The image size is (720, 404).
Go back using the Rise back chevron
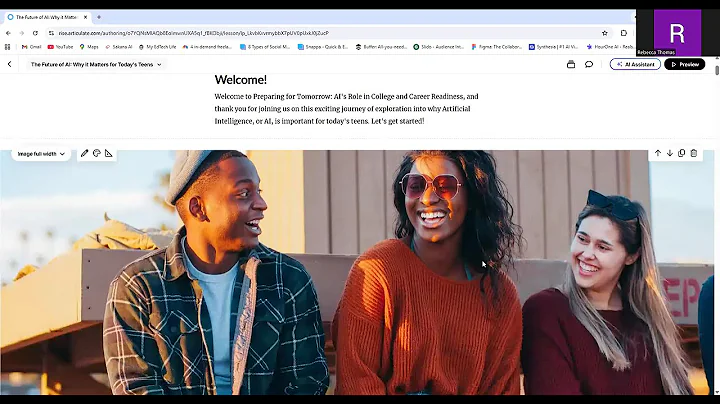[x=10, y=64]
